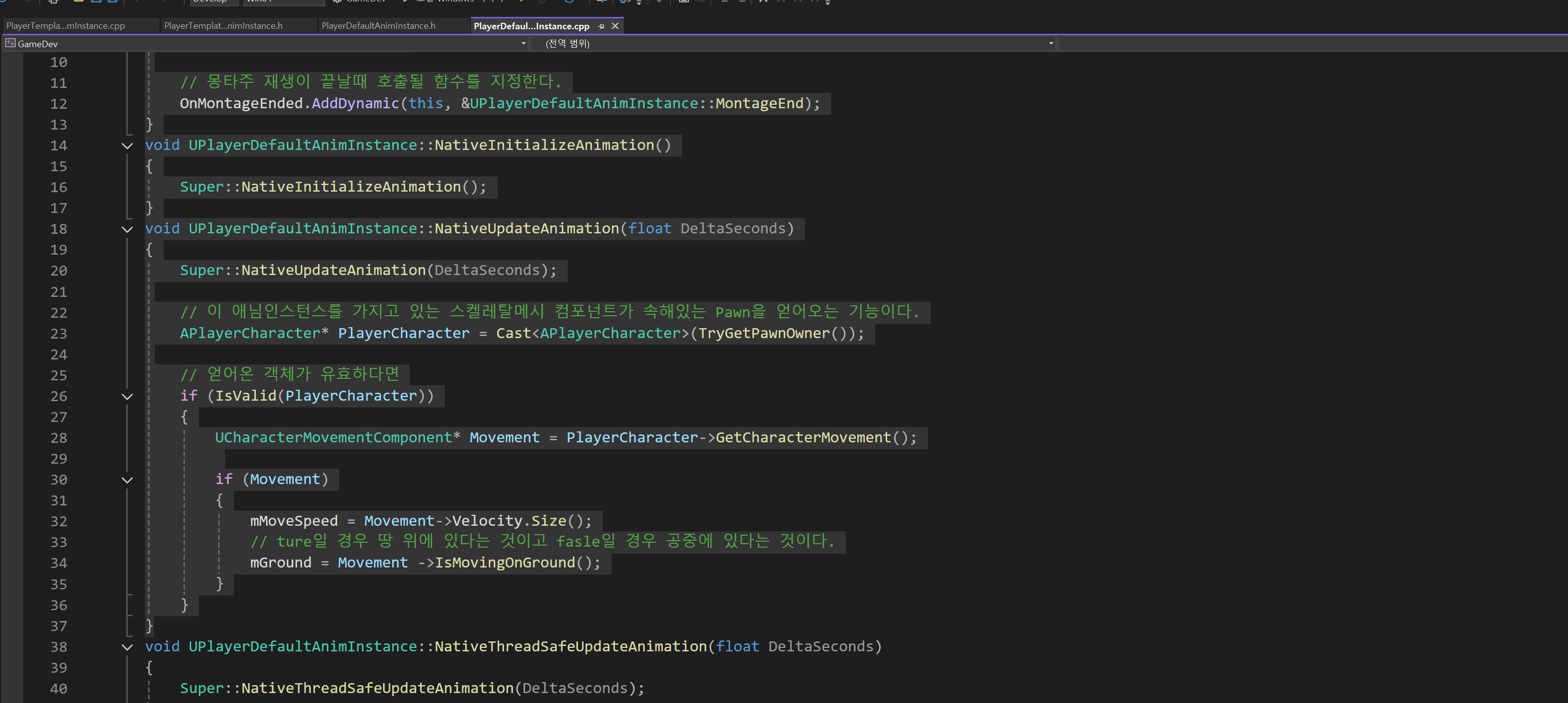Screen dimensions: 1568x703
Task: Open the (전역 범위) scope dropdown arrow
Action: coord(1050,43)
